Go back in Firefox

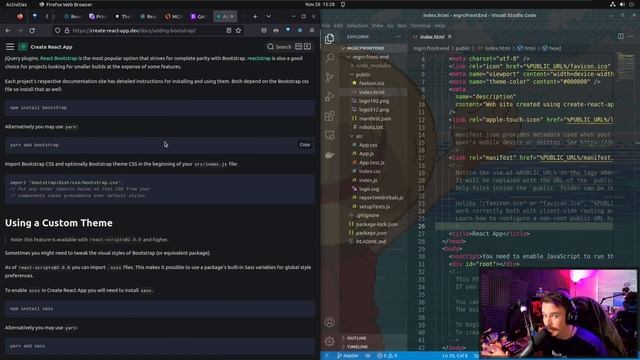tap(8, 30)
